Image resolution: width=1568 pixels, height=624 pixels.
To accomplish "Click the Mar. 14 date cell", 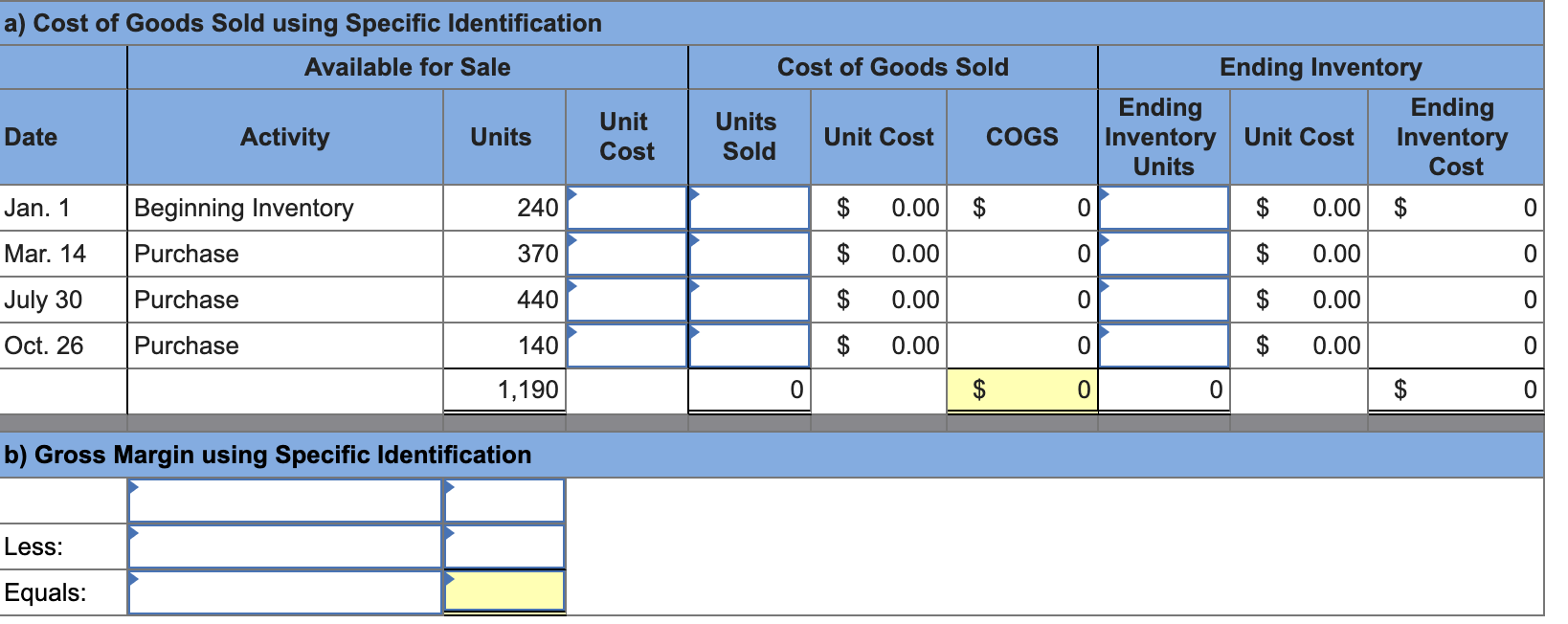I will click(63, 254).
